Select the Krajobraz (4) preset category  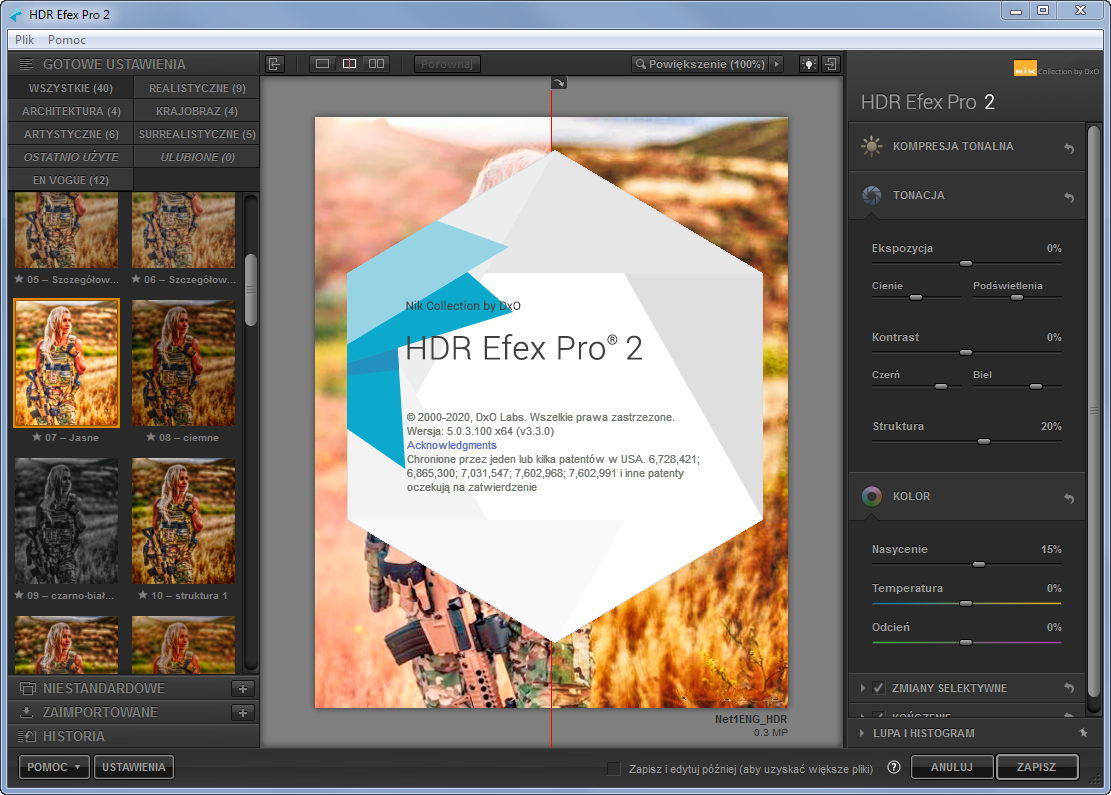click(x=197, y=111)
